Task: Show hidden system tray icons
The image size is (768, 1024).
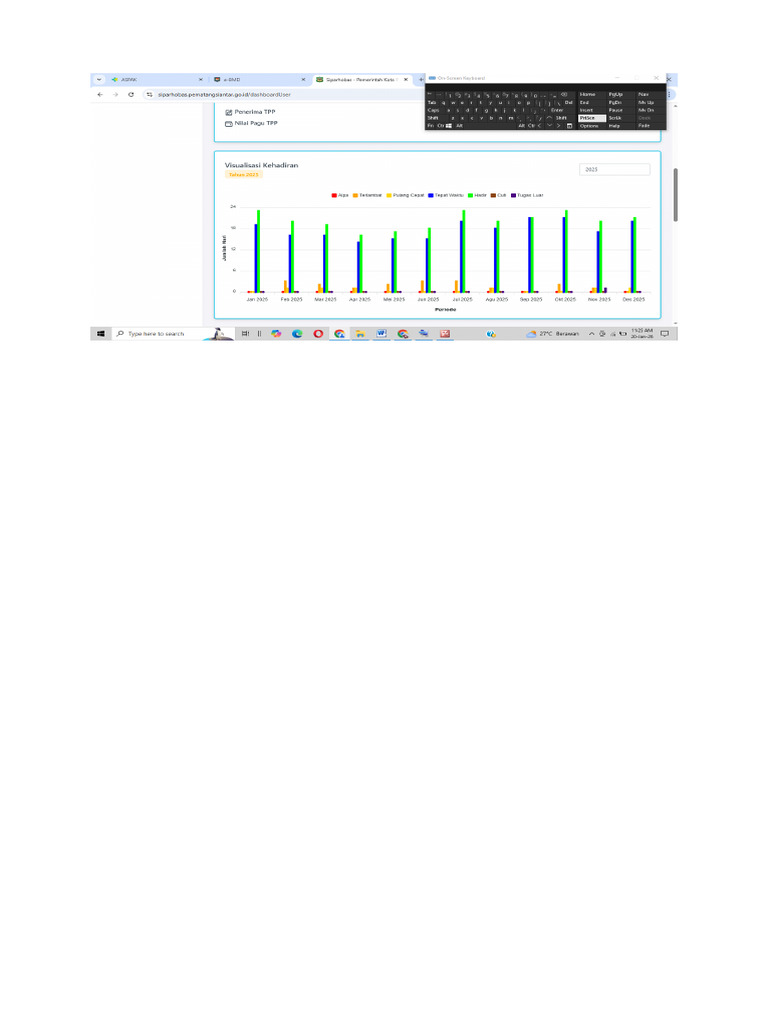Action: pyautogui.click(x=592, y=334)
